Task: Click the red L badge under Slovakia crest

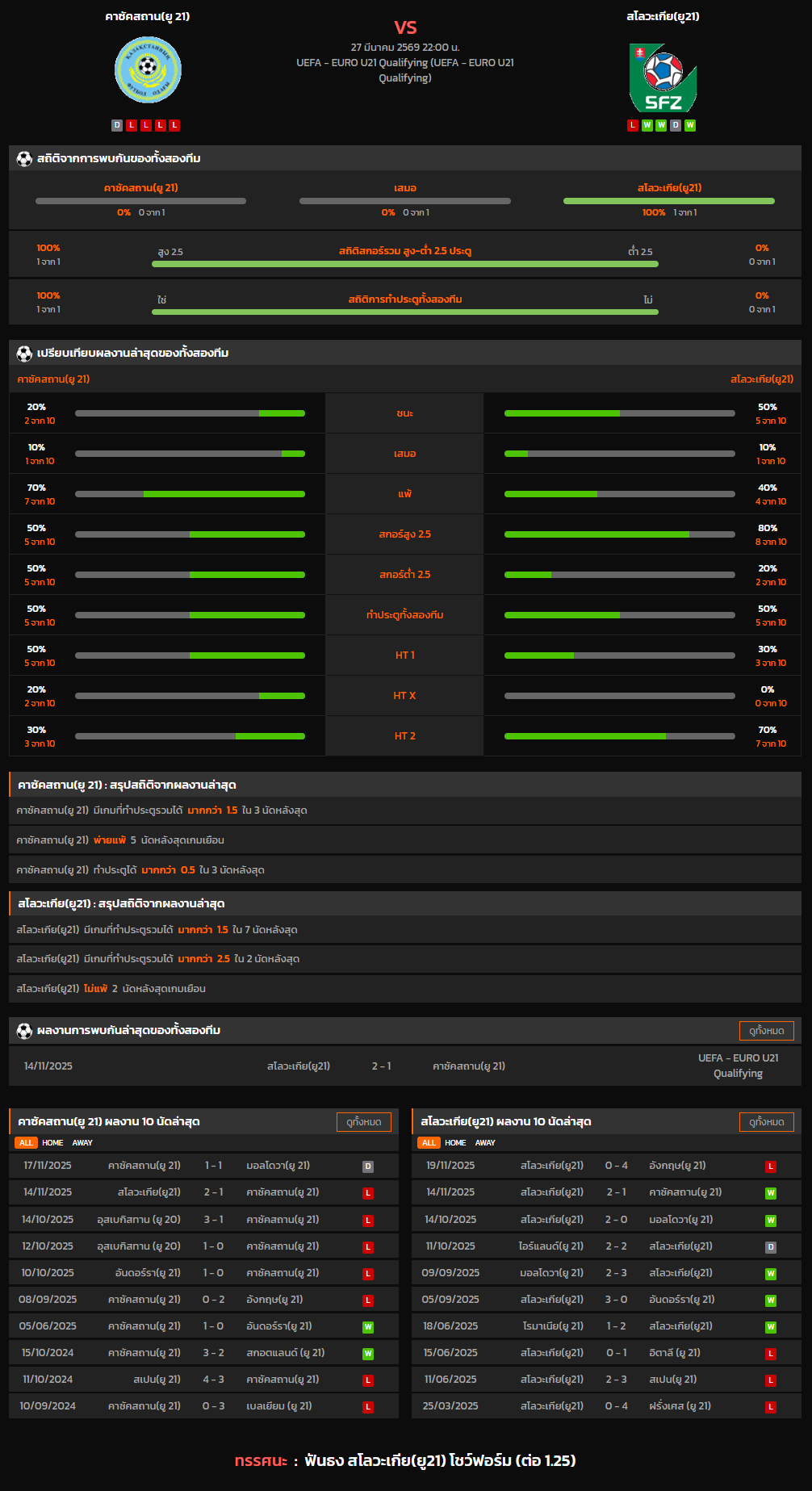Action: [633, 125]
